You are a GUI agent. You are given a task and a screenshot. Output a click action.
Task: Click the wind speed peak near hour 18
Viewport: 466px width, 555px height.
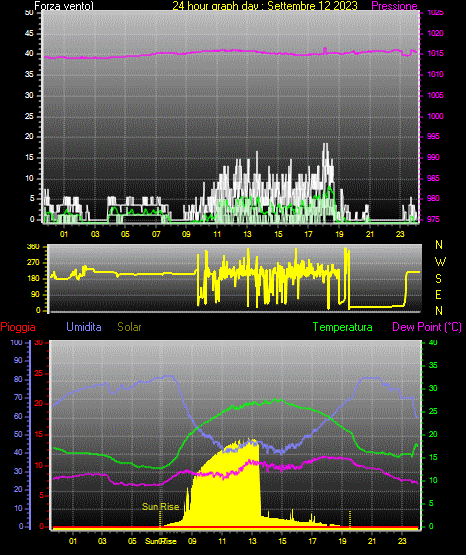point(326,145)
